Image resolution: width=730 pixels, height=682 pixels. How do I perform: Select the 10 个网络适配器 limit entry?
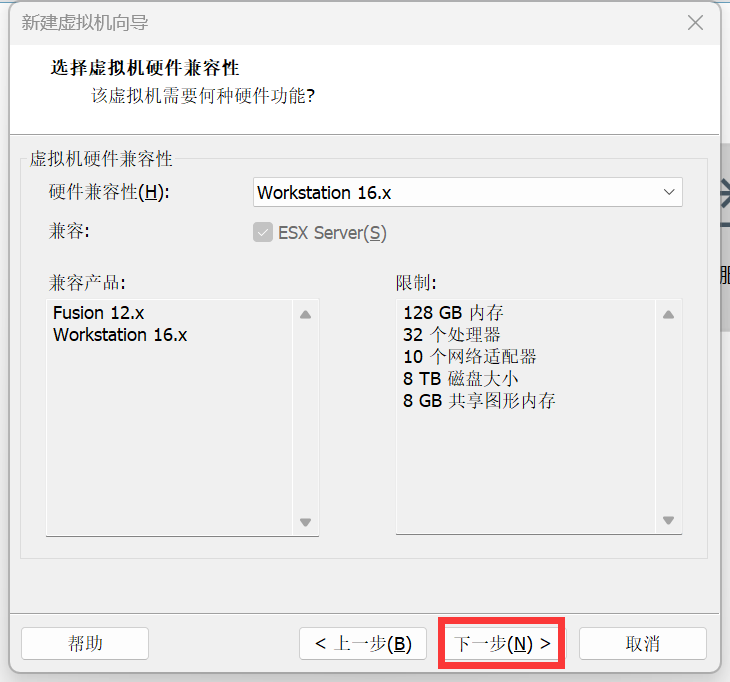(470, 357)
